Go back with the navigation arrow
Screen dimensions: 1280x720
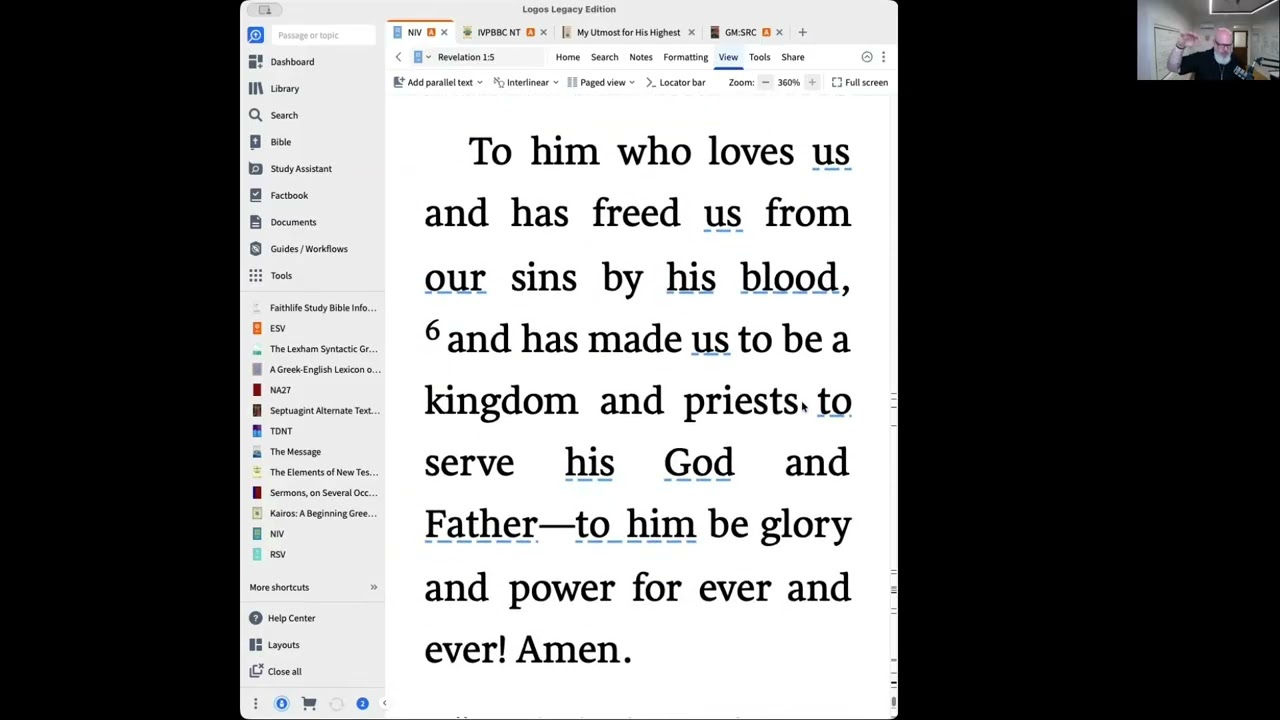[398, 57]
